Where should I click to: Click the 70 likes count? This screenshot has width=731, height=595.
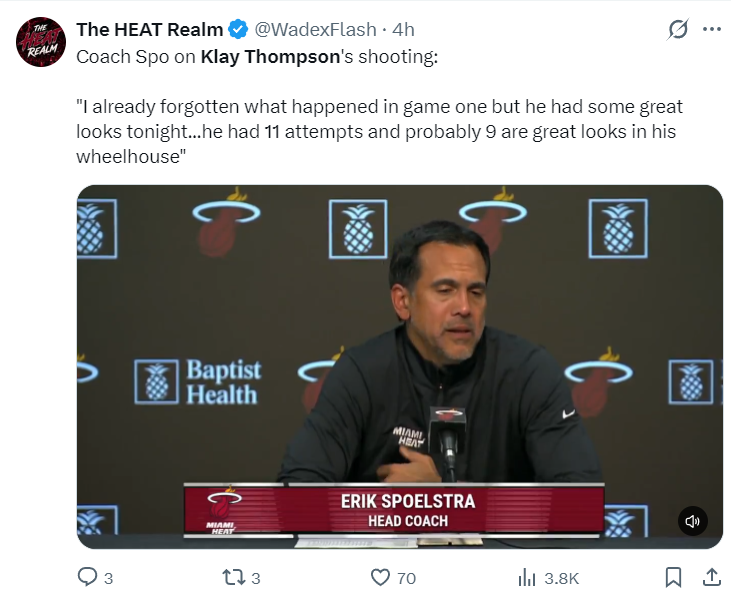pyautogui.click(x=407, y=579)
